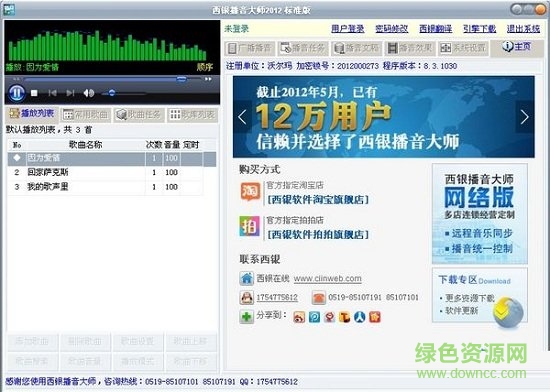Open the 西银软件淘宝旗舰店 link

[x=318, y=200]
